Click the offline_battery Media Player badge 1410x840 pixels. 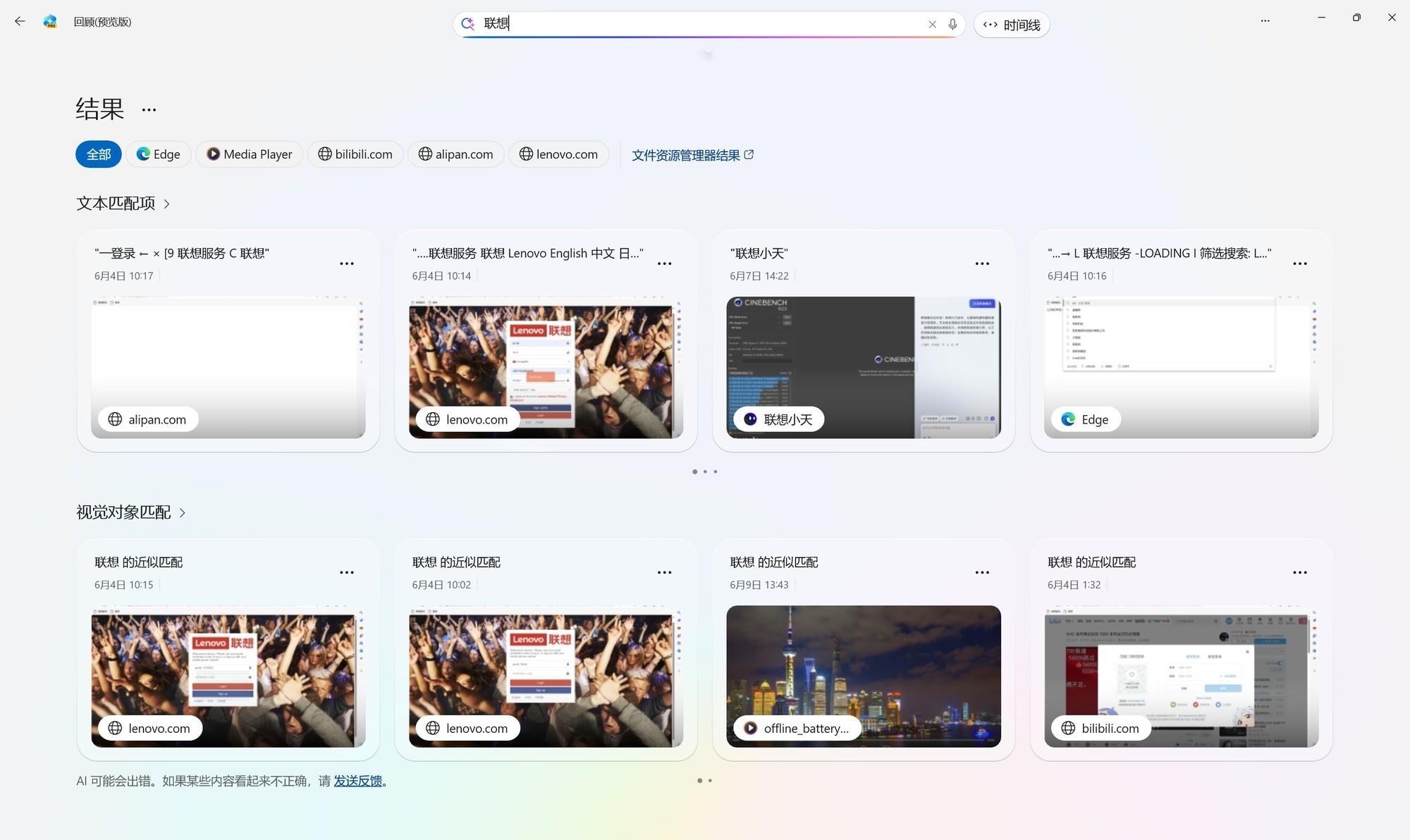pos(797,729)
